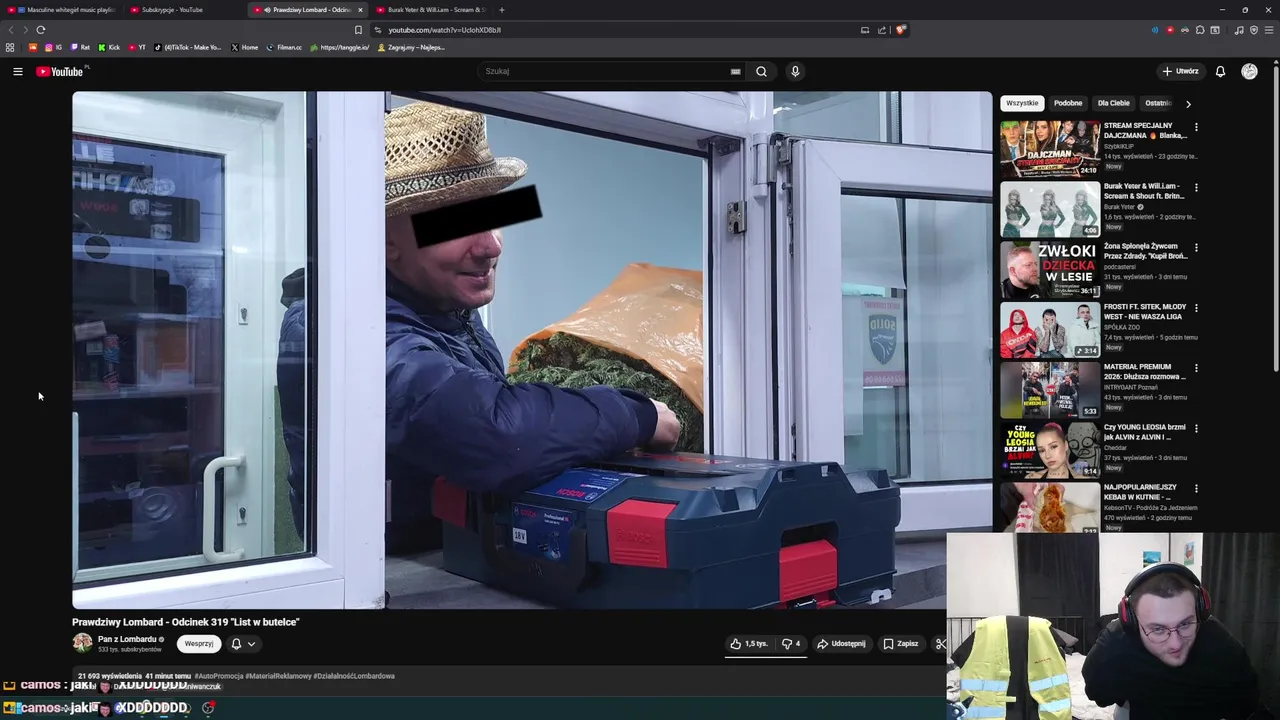Open options for STREAM SPECJALNY DAJCZMANA video
The image size is (1280, 720).
pos(1196,127)
